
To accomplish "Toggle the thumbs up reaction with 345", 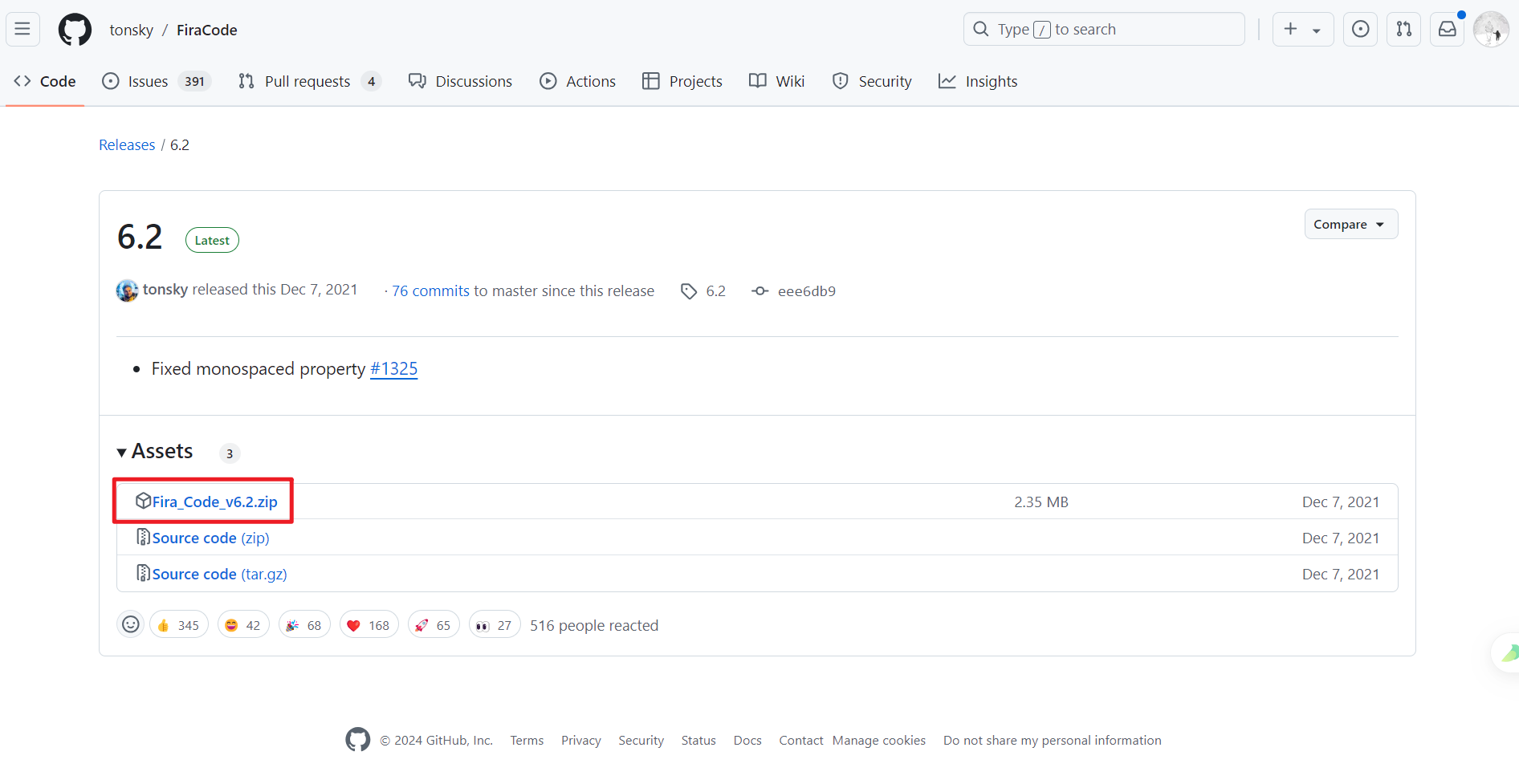I will point(179,624).
